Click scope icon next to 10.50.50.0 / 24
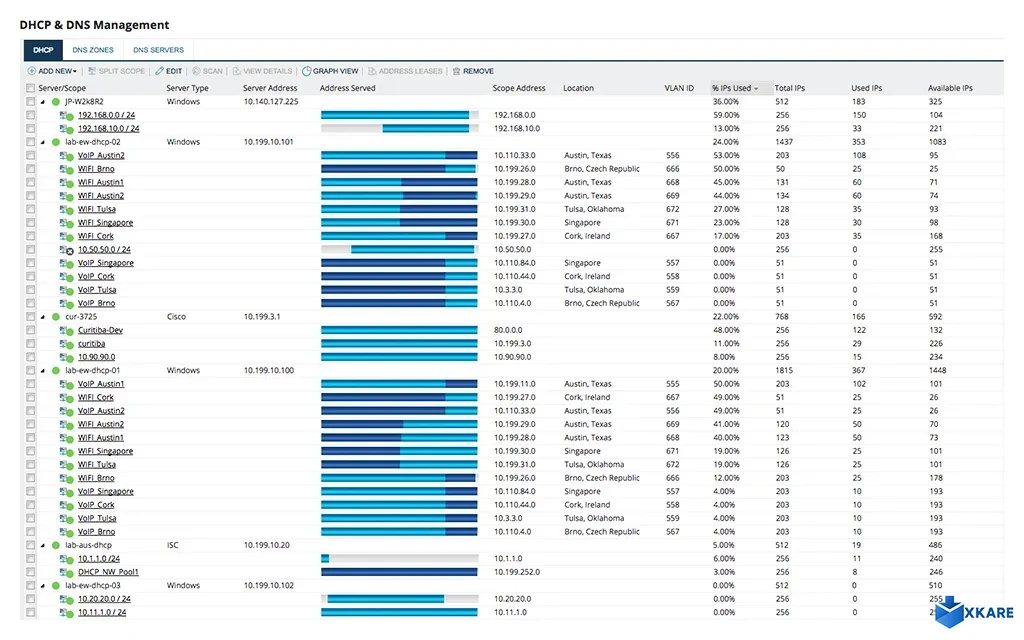The width and height of the screenshot is (1024, 640). [x=67, y=250]
